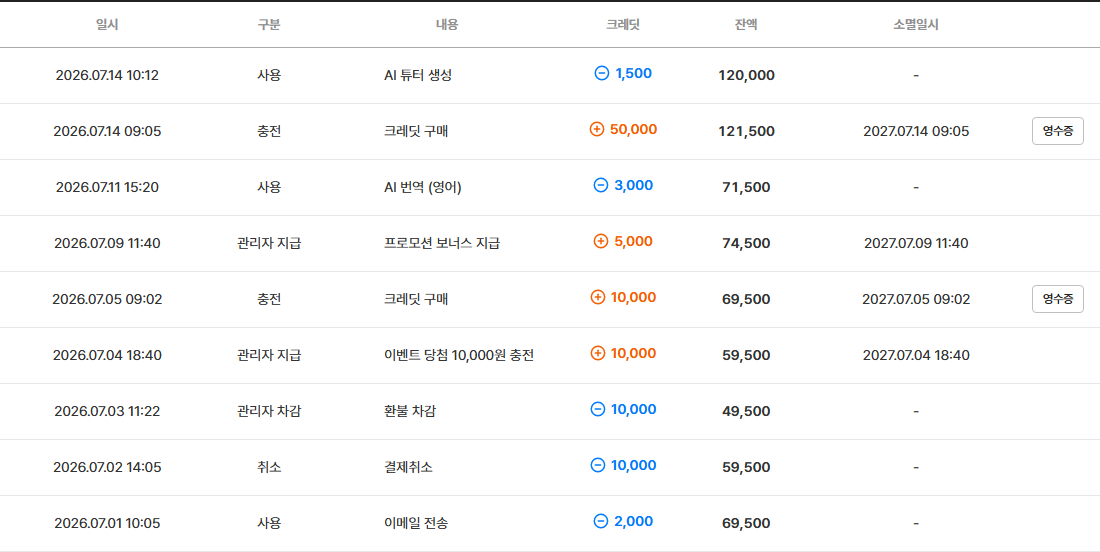This screenshot has width=1100, height=552.
Task: Click the minus icon beside 1,500
Action: click(601, 74)
